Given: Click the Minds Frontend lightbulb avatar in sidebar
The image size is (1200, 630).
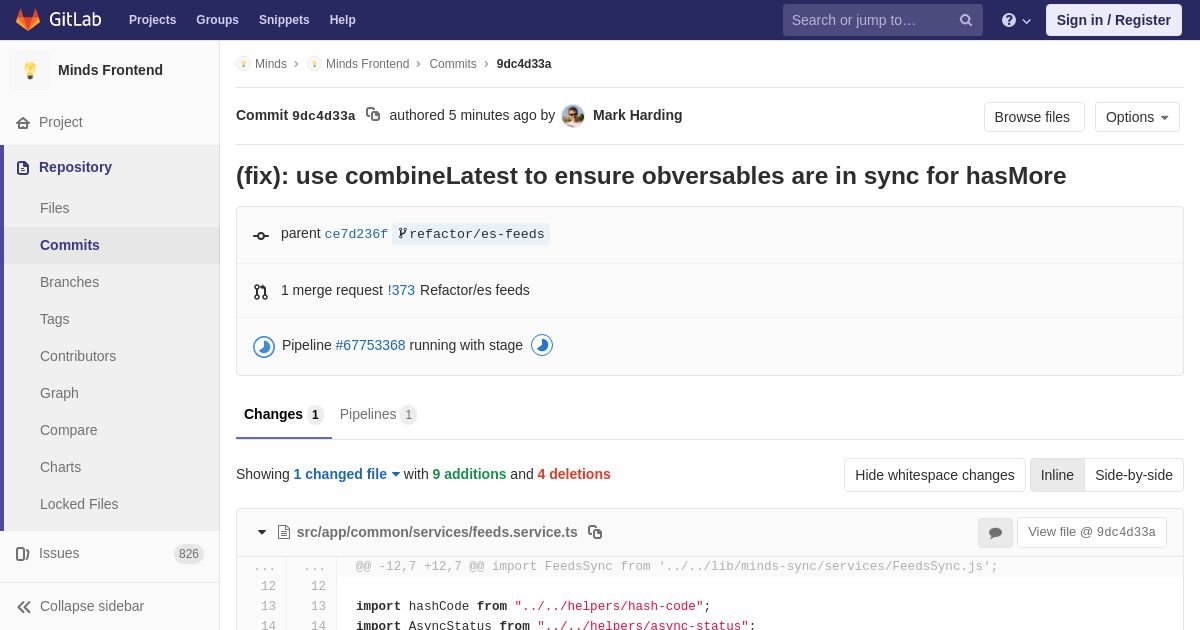Looking at the screenshot, I should [30, 70].
